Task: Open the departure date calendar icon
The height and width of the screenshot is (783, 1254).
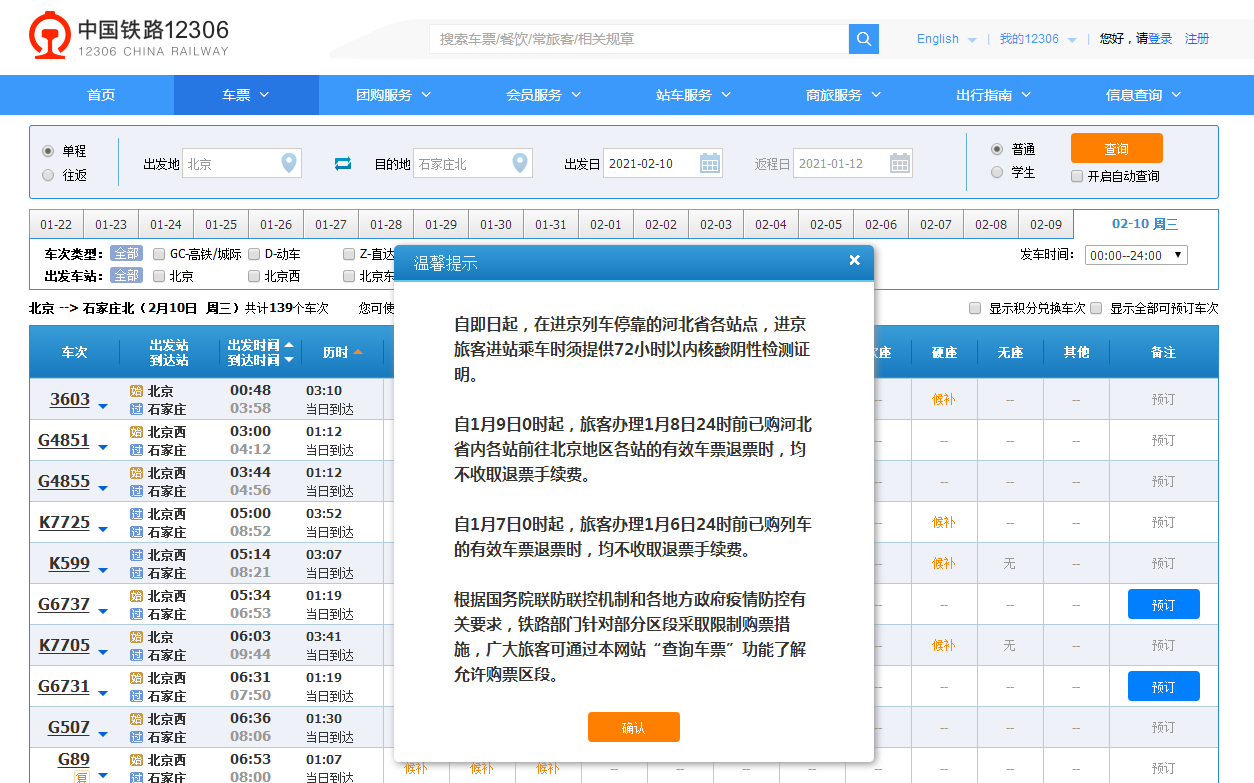Action: pyautogui.click(x=710, y=163)
